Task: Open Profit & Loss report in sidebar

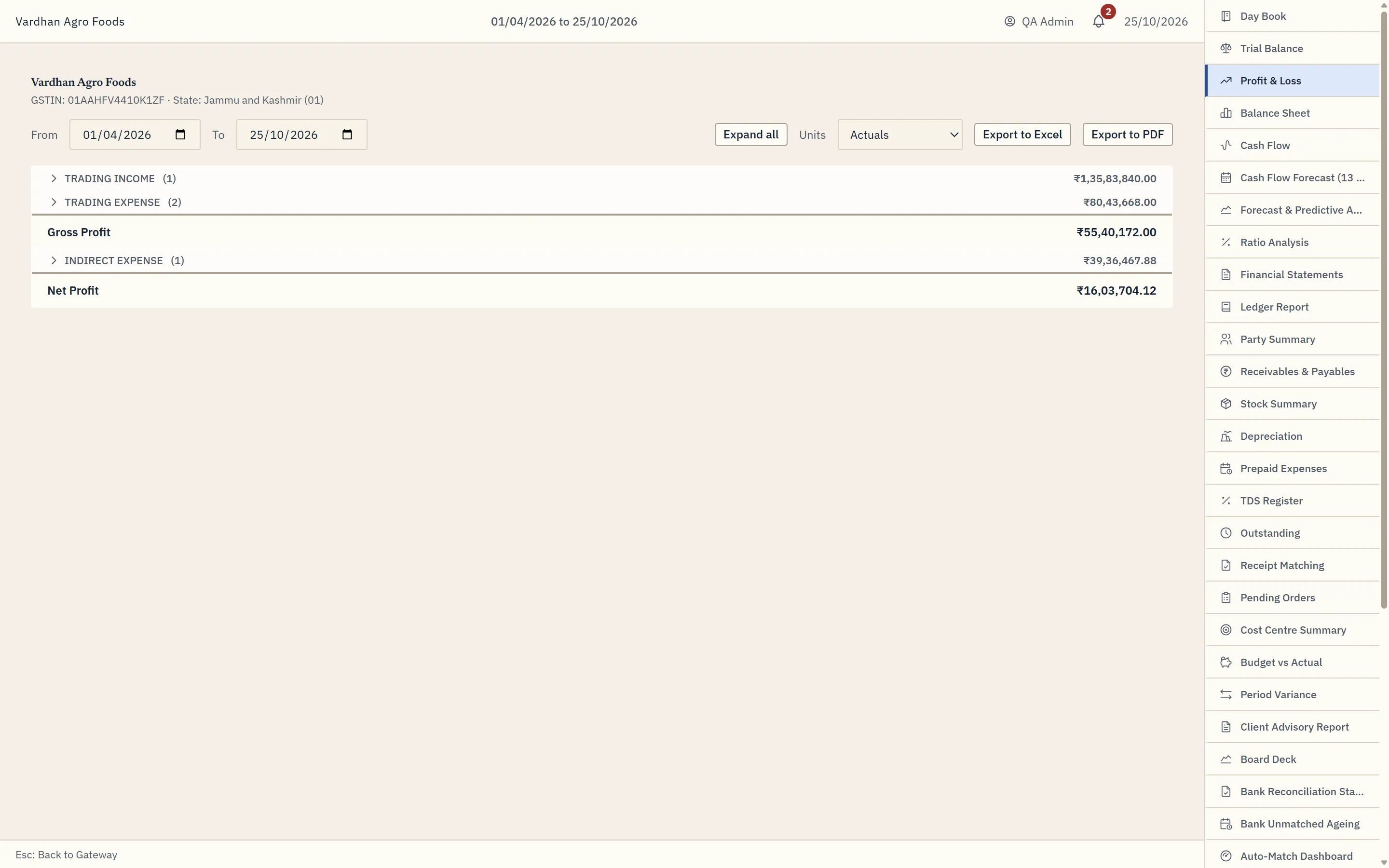Action: (1292, 81)
